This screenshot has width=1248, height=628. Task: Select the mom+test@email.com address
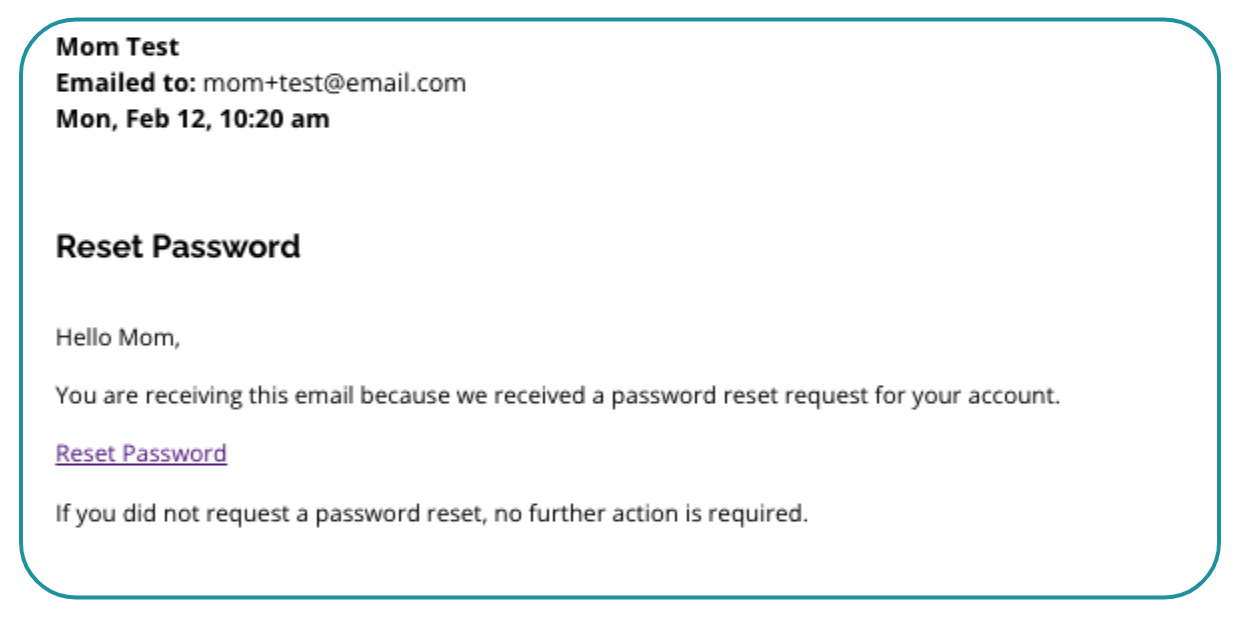[334, 83]
